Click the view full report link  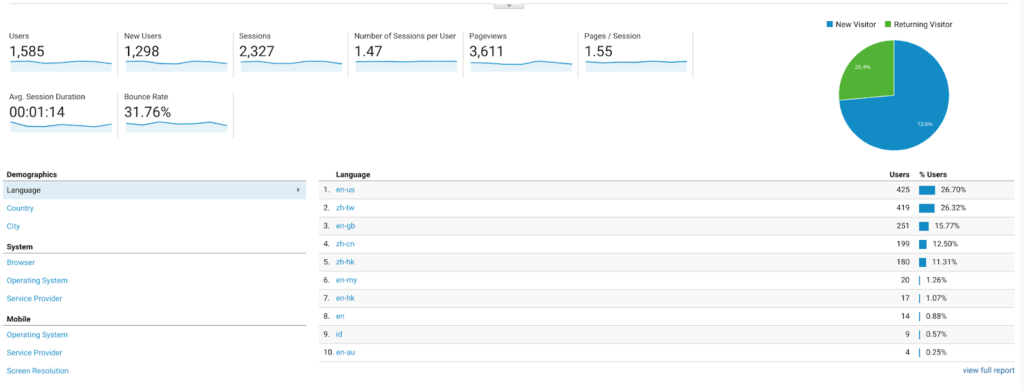point(989,371)
